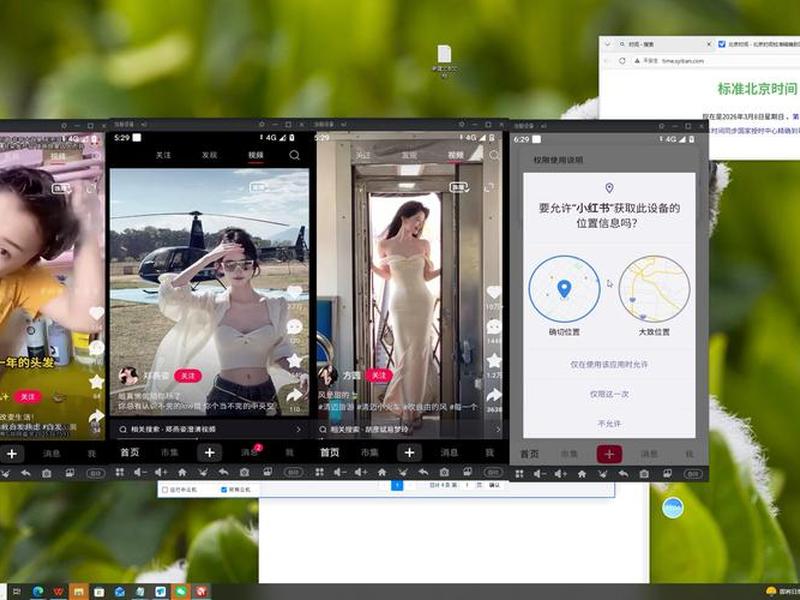Click back arrow in permission window toolbar
Viewport: 800px width, 600px height.
[623, 474]
